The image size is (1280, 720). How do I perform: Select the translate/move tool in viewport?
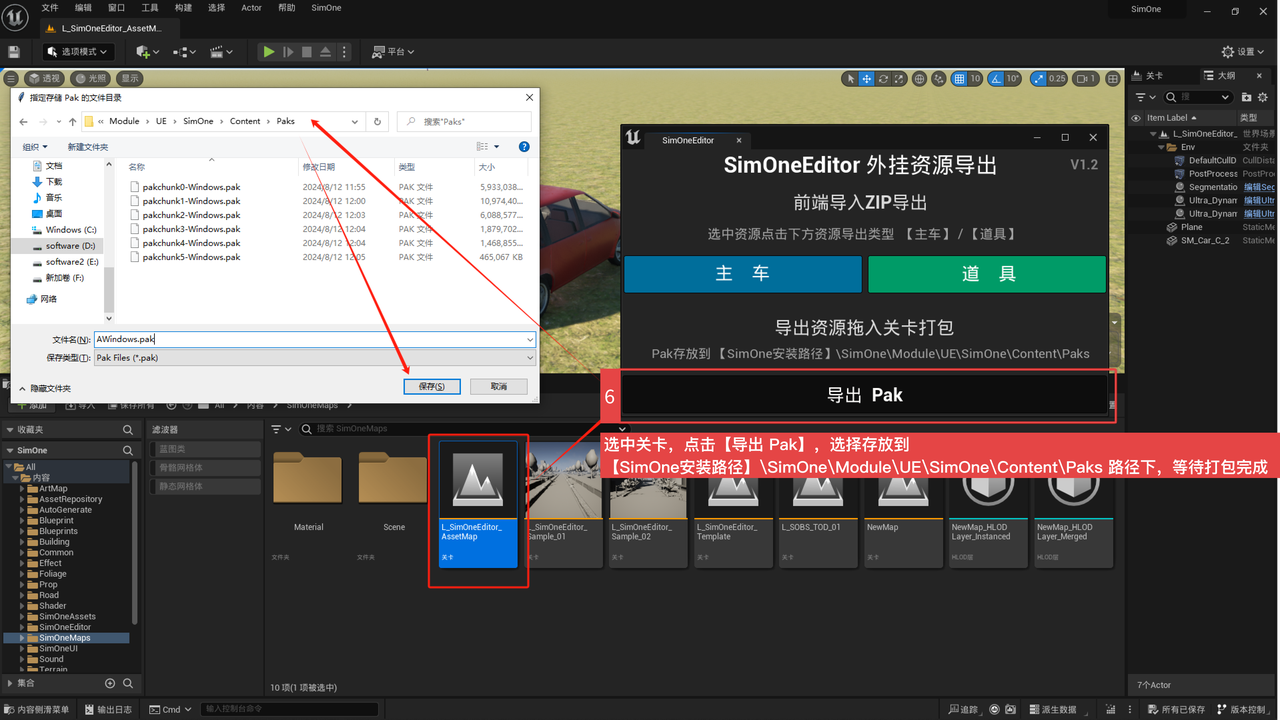[867, 79]
